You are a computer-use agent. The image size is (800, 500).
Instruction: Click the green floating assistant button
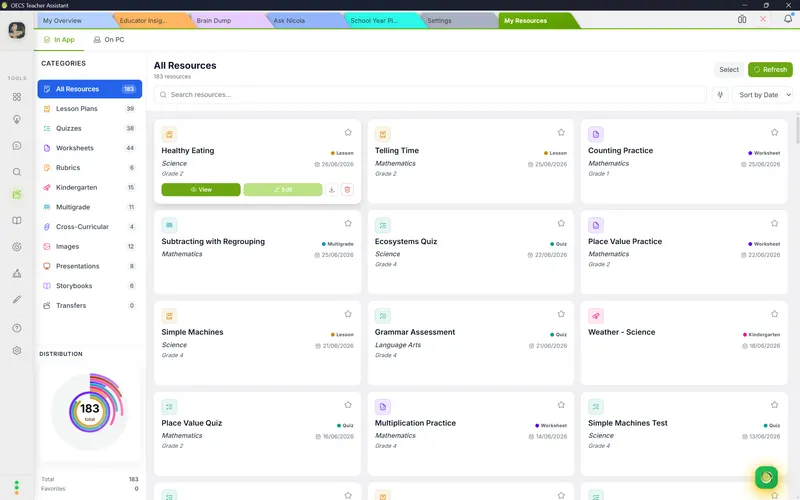pos(766,478)
